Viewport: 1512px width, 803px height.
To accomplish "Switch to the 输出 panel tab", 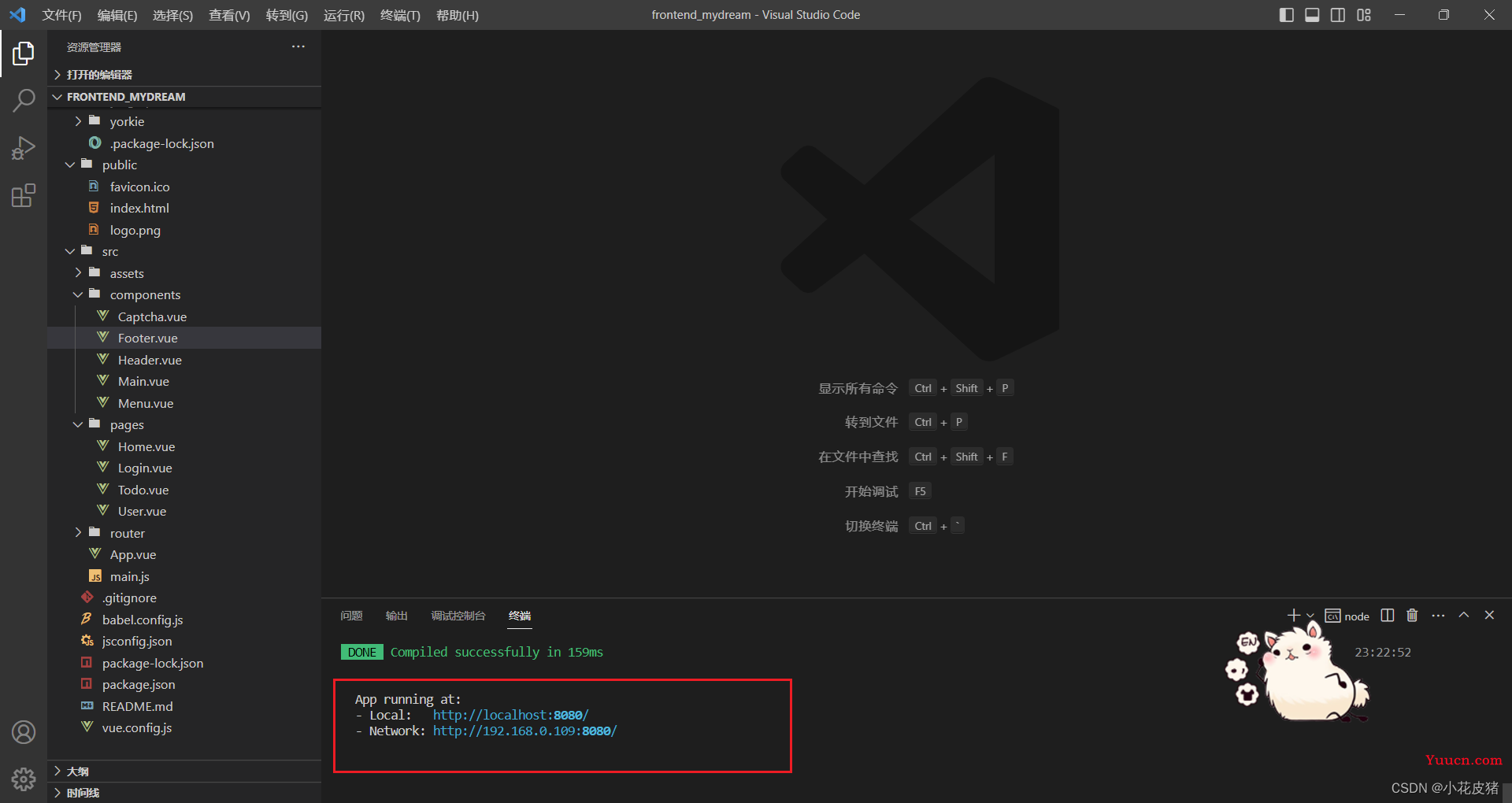I will (397, 616).
